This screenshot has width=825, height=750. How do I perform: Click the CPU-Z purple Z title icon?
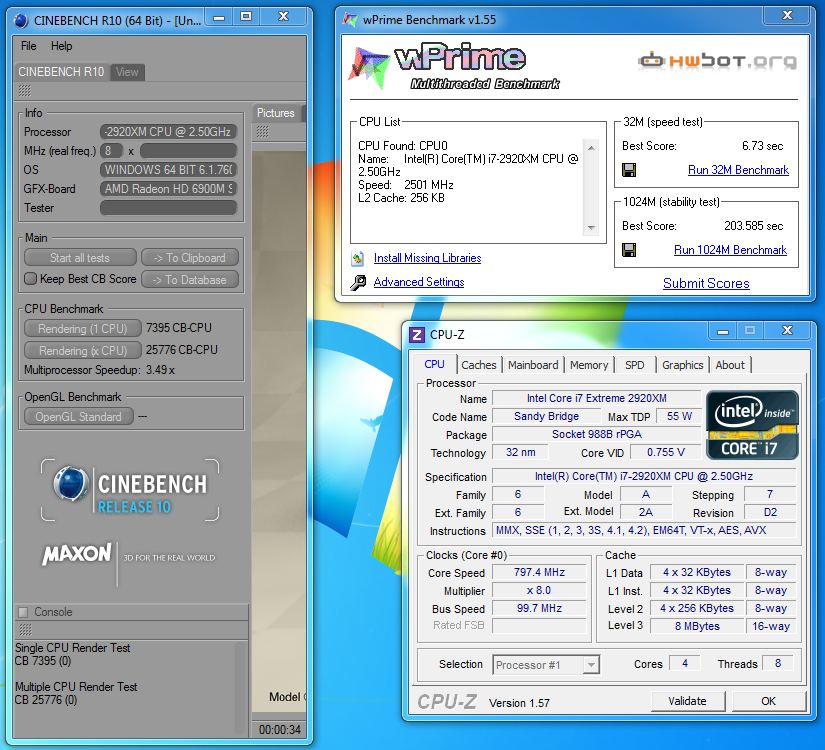(417, 335)
